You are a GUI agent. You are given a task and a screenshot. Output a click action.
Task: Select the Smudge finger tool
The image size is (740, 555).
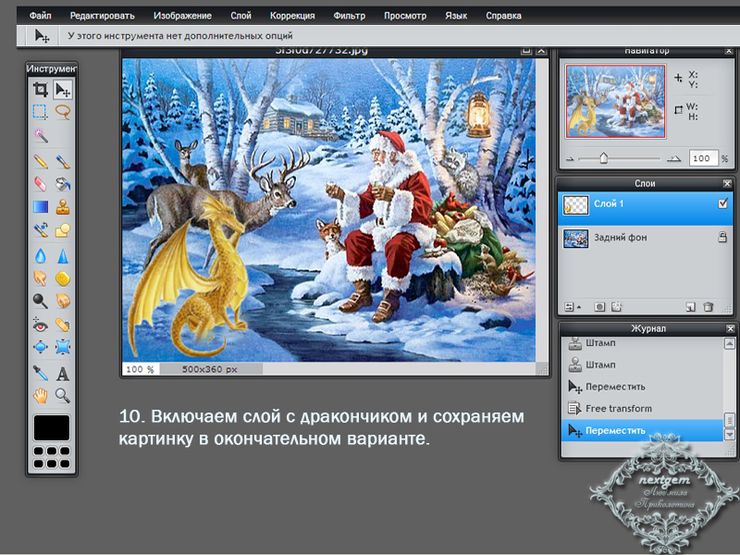(x=40, y=278)
